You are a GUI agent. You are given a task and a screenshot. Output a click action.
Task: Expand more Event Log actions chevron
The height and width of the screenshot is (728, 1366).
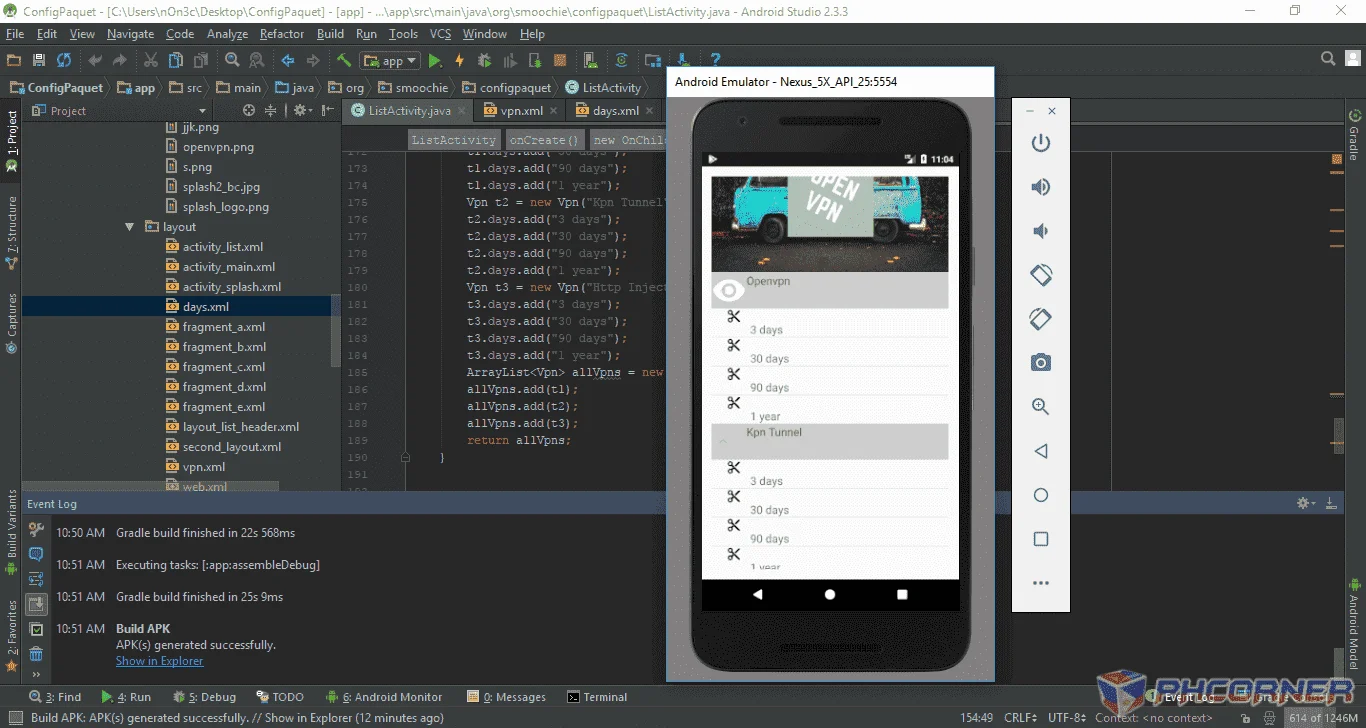click(36, 676)
